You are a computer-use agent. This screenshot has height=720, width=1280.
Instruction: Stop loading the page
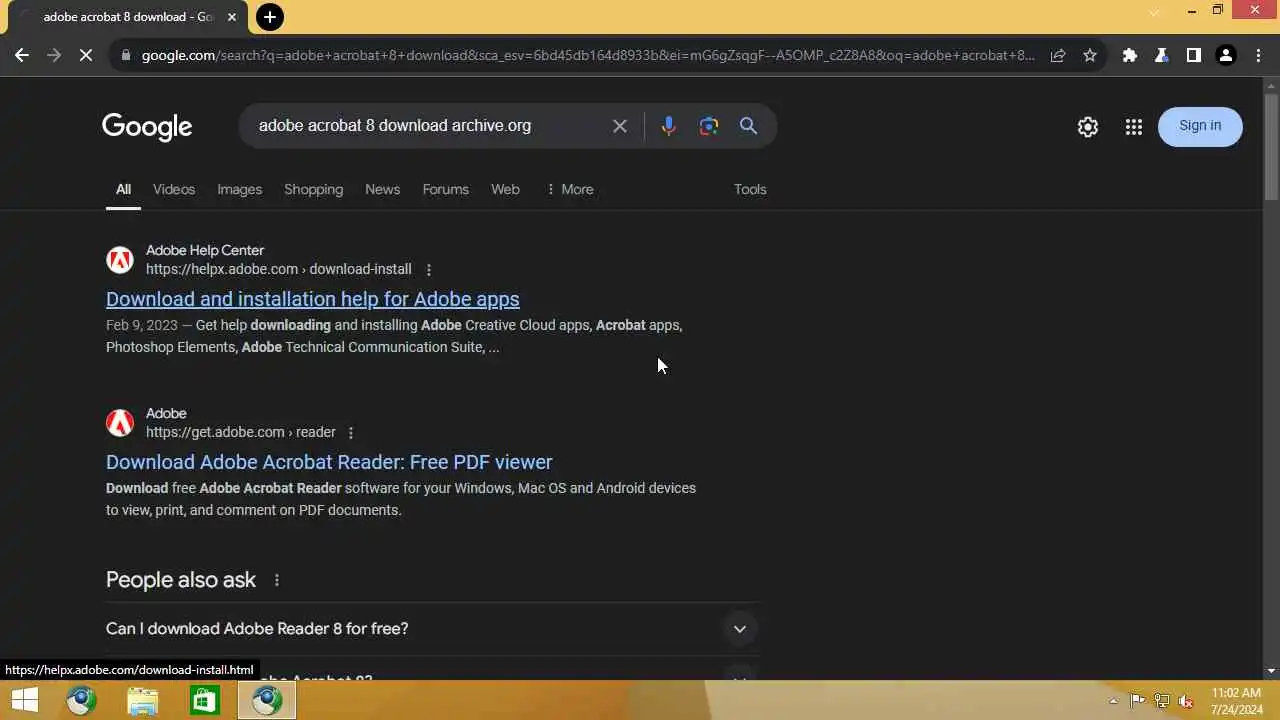click(86, 56)
